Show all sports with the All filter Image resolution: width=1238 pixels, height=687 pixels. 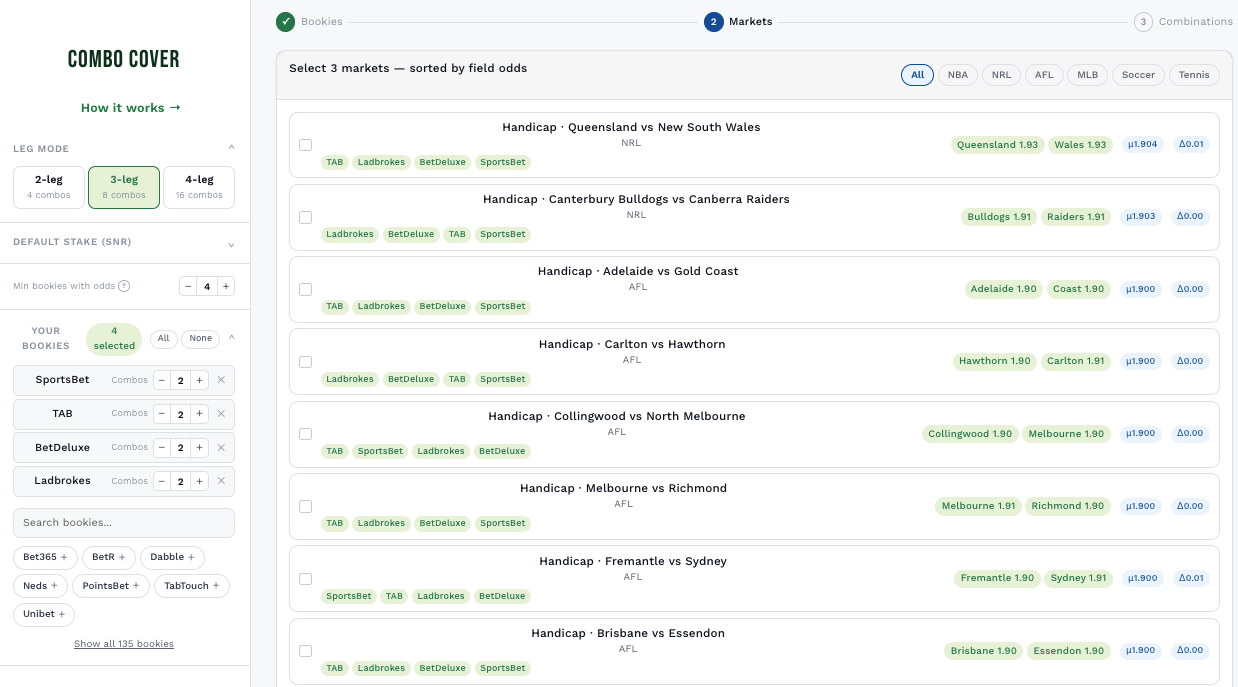pos(918,75)
